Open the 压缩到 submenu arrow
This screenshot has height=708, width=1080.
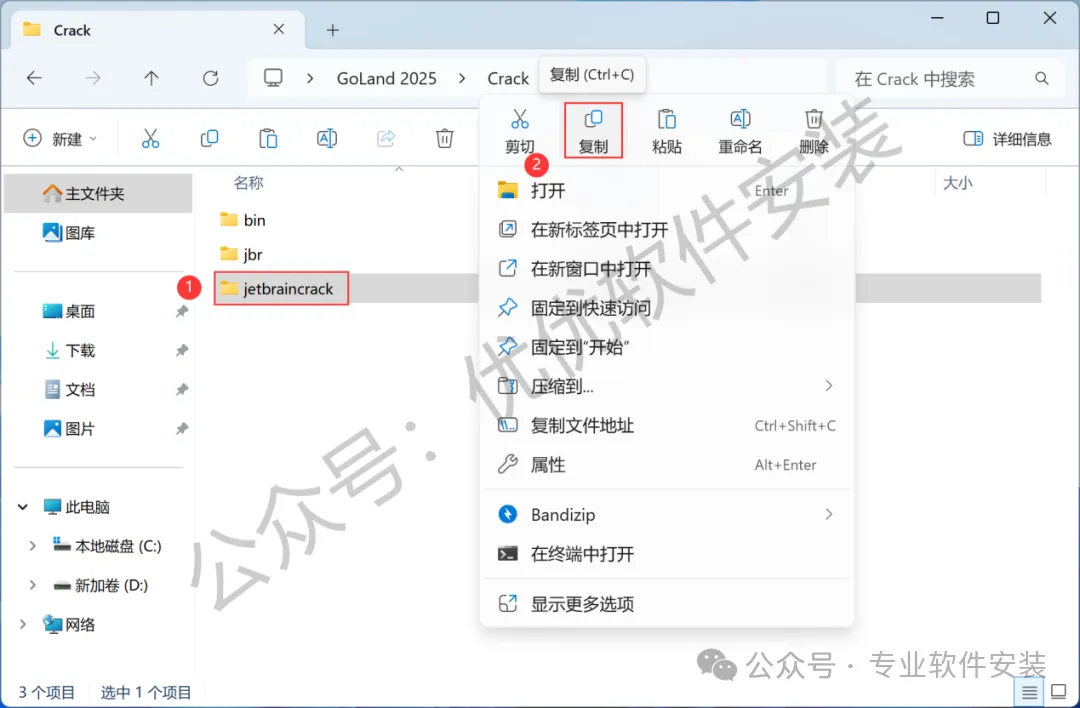coord(829,386)
